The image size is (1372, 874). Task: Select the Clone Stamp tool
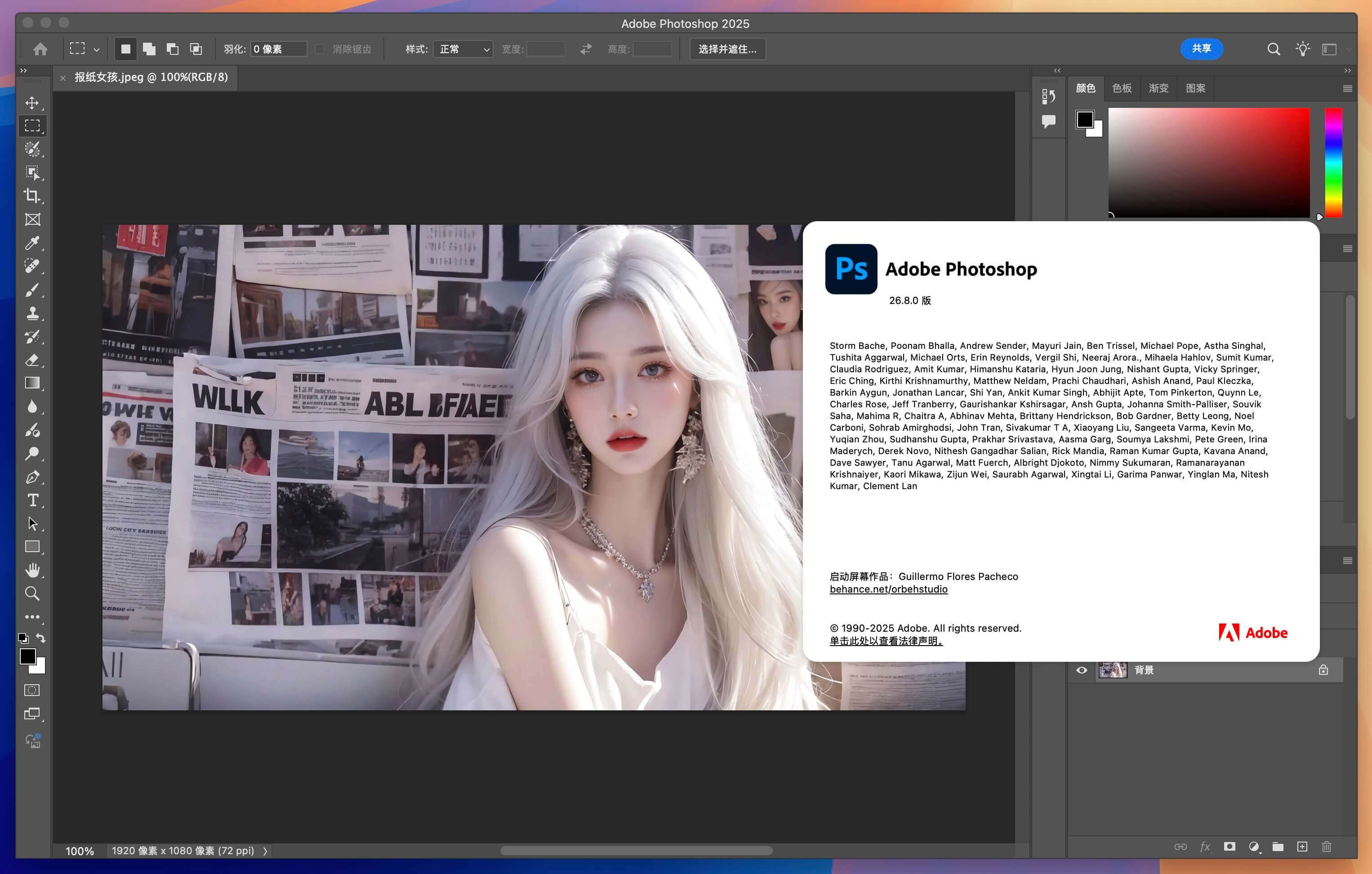coord(32,313)
